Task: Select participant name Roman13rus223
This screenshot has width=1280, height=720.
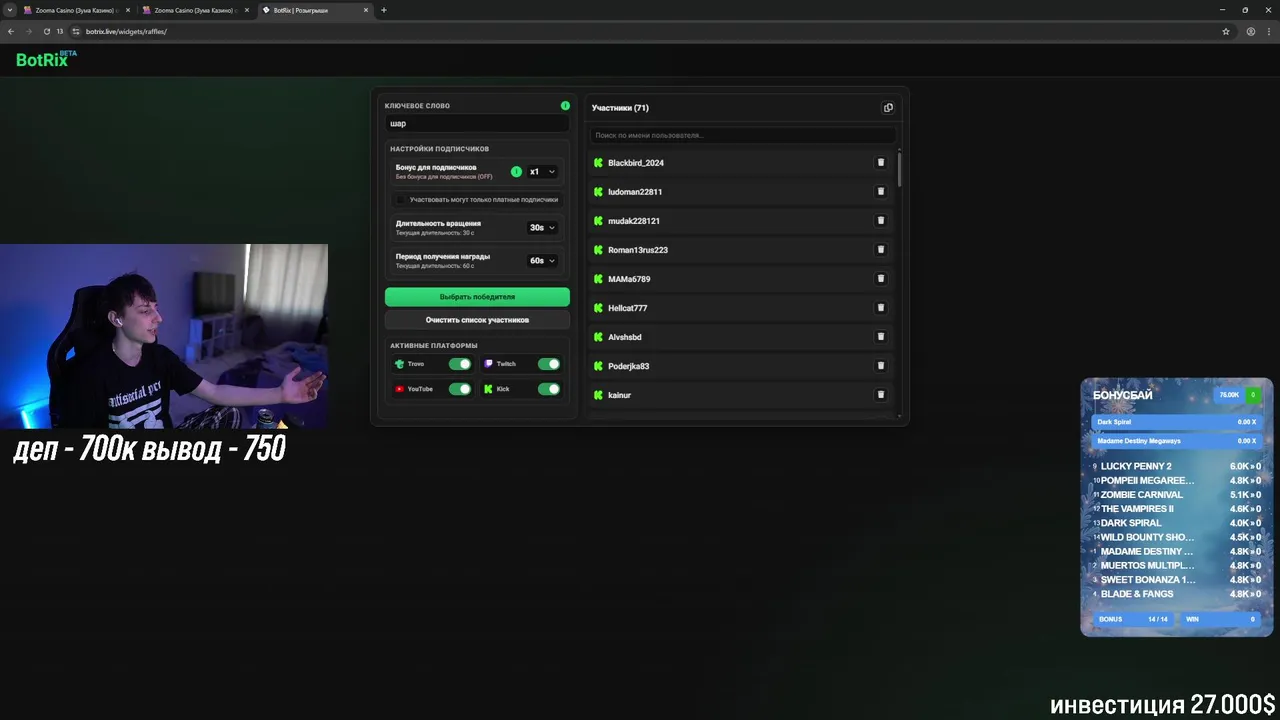Action: coord(638,249)
